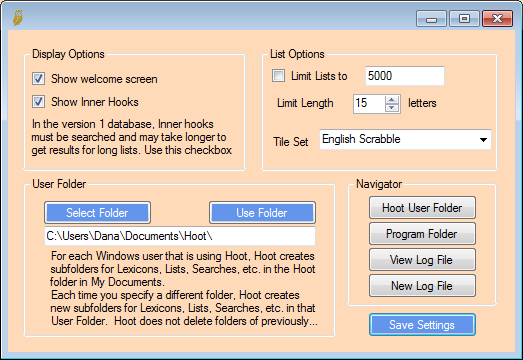
Task: Open the Tile Set dropdown
Action: [405, 139]
